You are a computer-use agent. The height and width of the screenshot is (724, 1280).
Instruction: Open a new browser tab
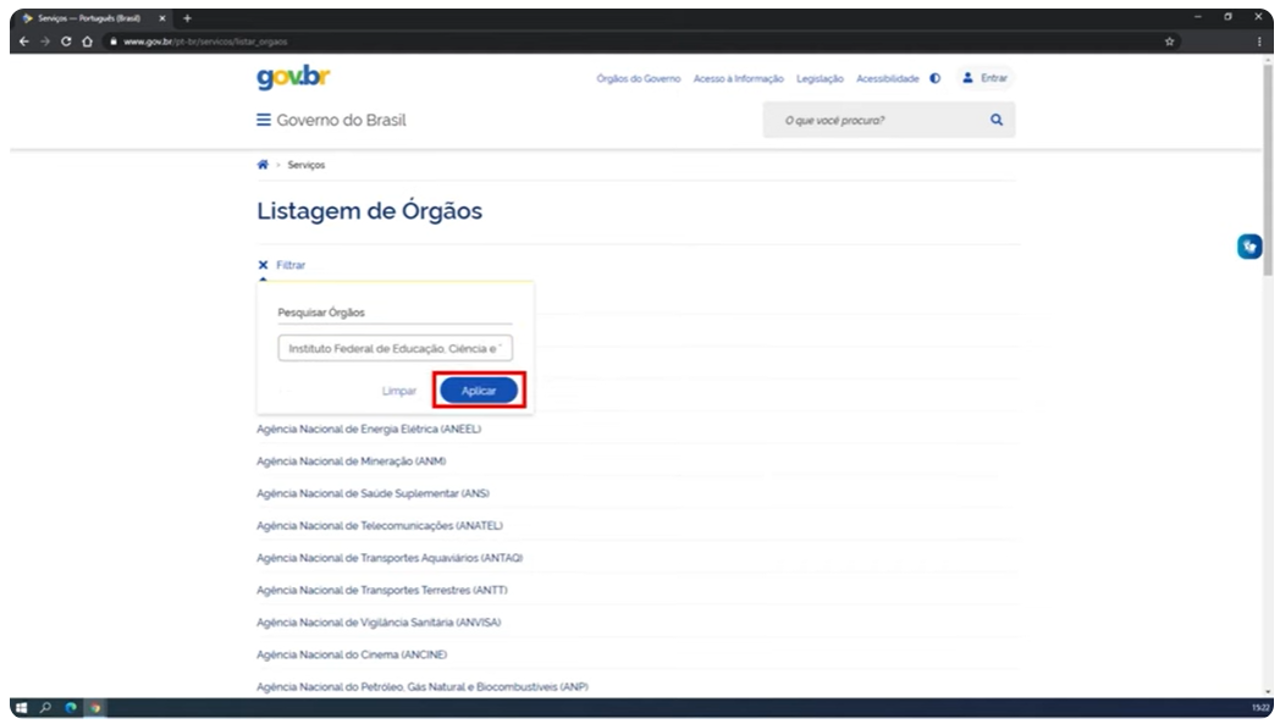[187, 18]
